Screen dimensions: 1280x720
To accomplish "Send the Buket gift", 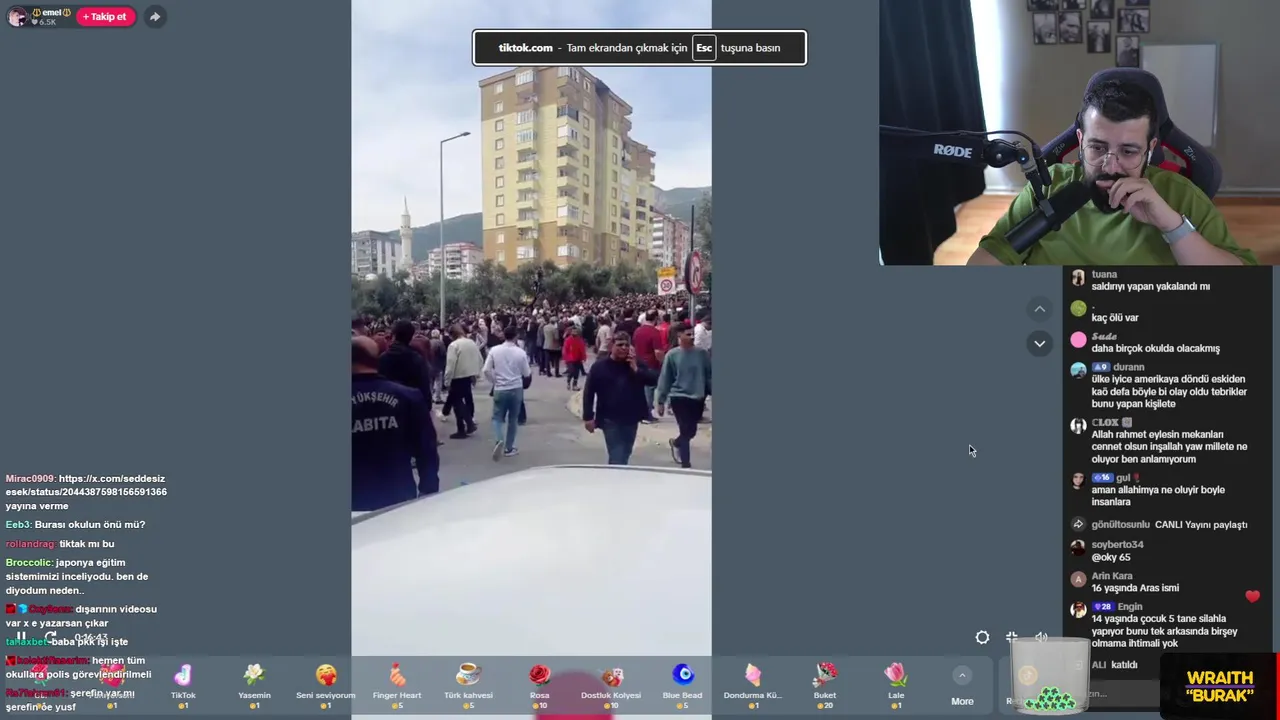I will 825,685.
